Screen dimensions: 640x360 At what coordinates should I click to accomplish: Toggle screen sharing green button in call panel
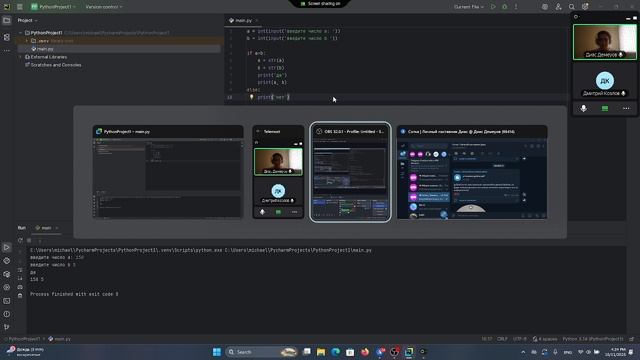(x=605, y=108)
